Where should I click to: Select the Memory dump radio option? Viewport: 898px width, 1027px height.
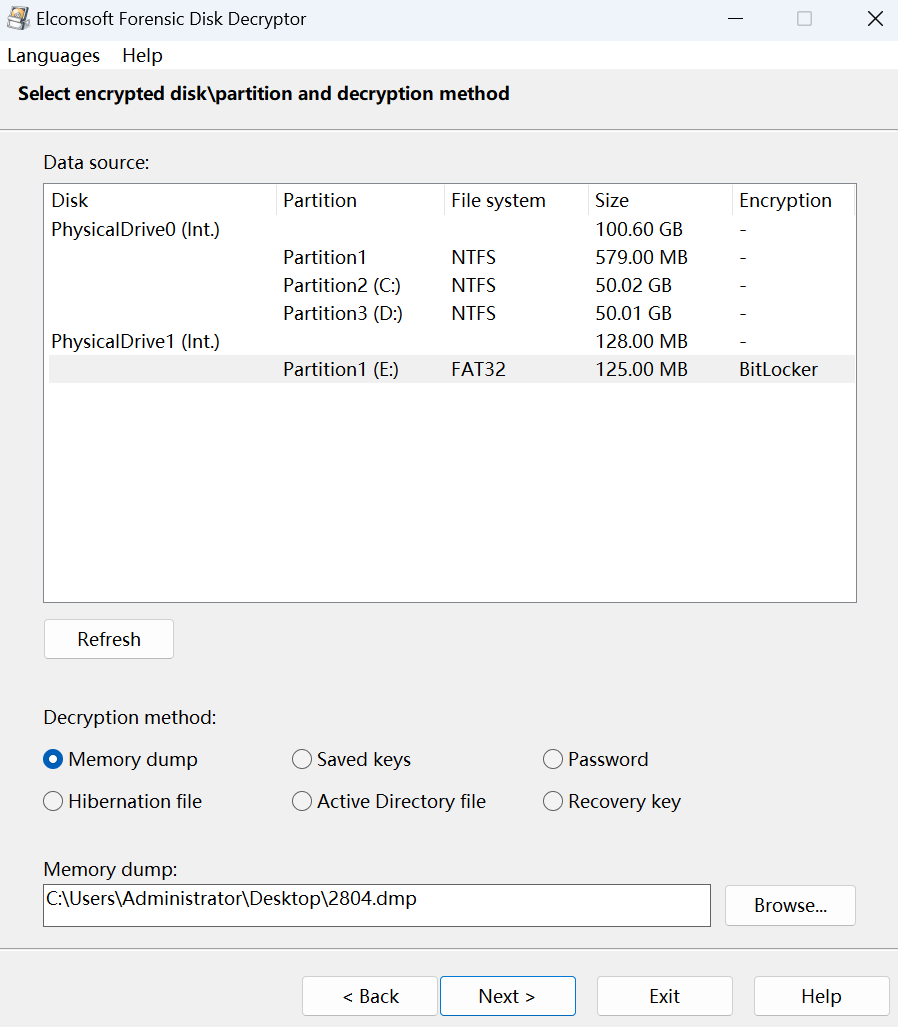click(54, 760)
